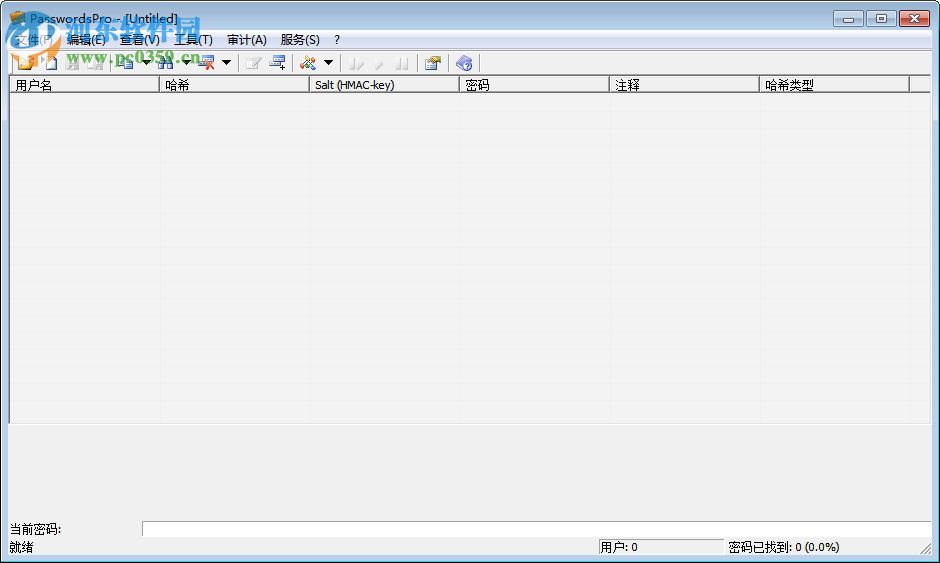Click the window resize grip corner
Image resolution: width=940 pixels, height=563 pixels.
(x=926, y=547)
